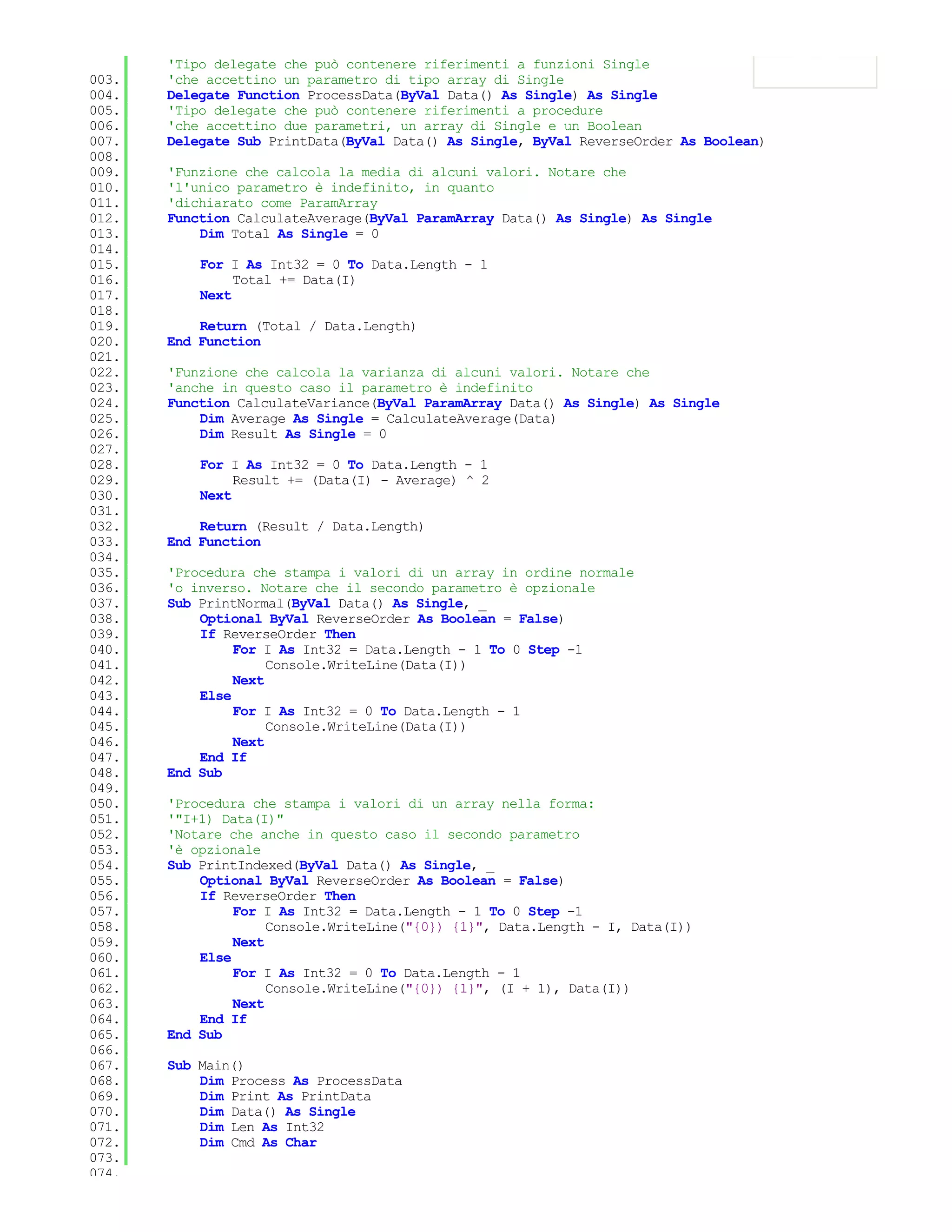Click 'Dim Process As ProcessData'
The width and height of the screenshot is (952, 1232).
[301, 1081]
